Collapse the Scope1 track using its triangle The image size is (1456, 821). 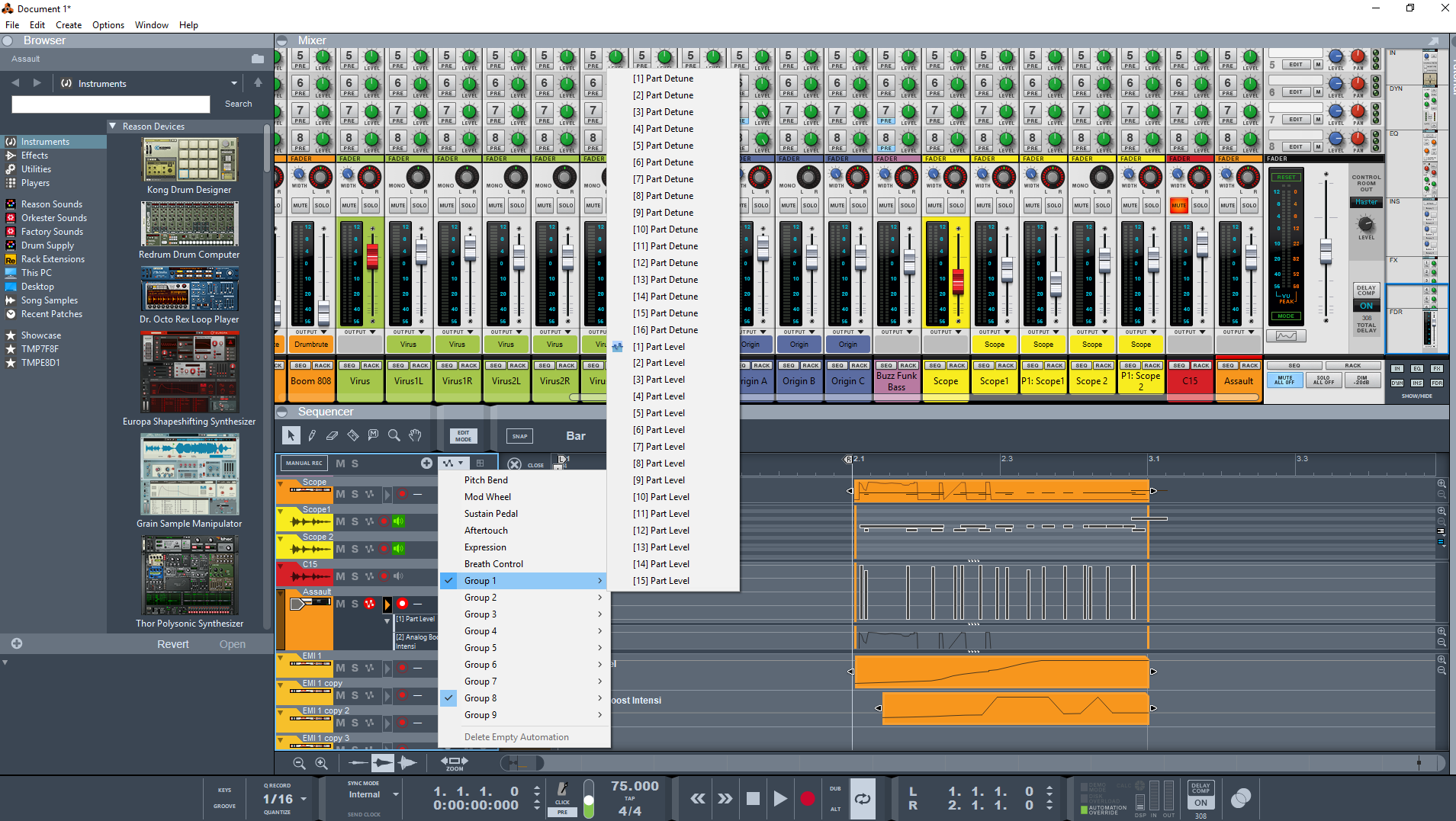[281, 512]
